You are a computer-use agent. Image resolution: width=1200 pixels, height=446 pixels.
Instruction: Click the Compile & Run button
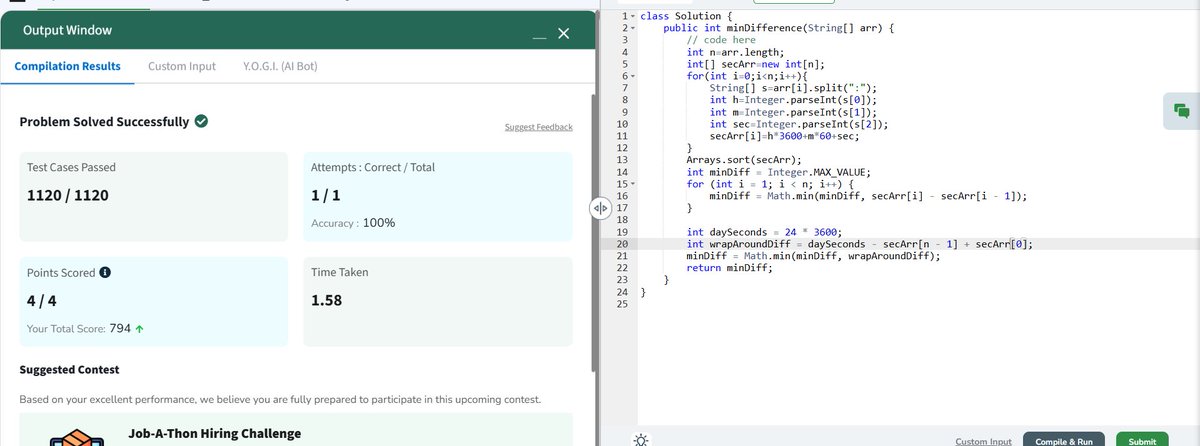[x=1064, y=440]
